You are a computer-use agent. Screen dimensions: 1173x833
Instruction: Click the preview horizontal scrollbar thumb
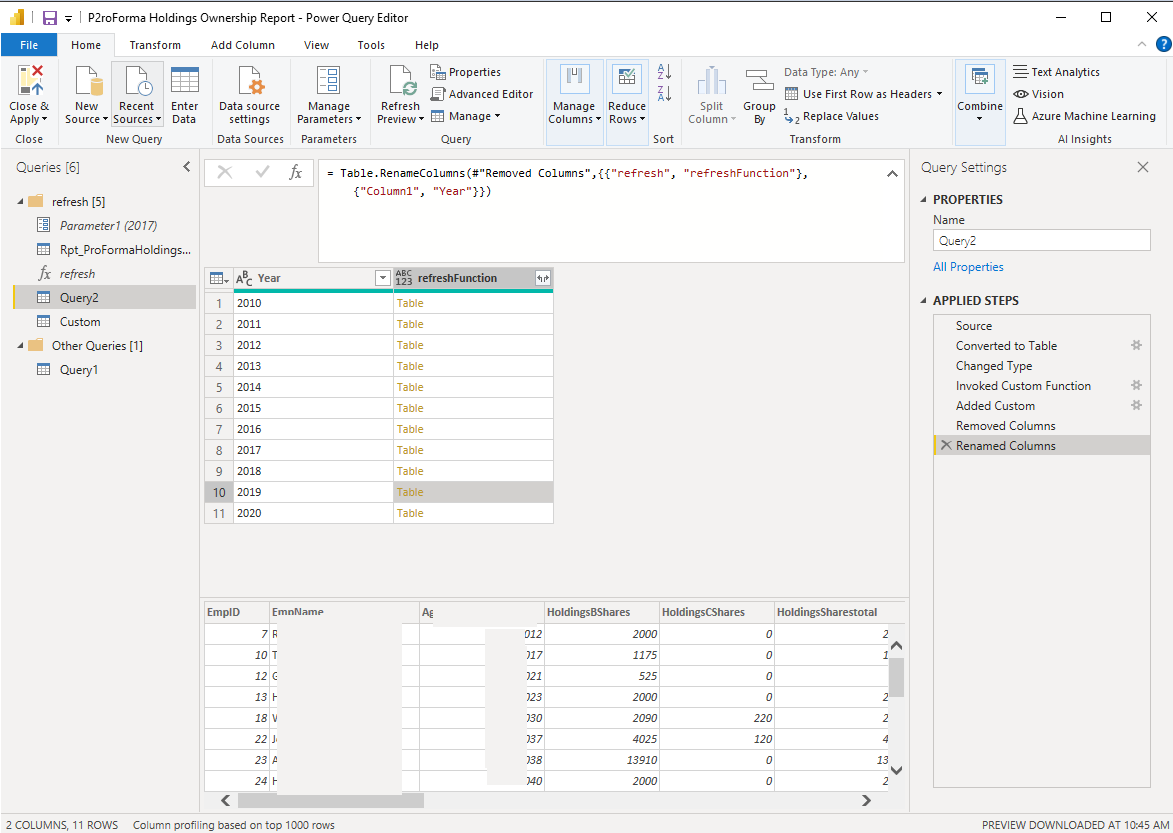pos(331,800)
